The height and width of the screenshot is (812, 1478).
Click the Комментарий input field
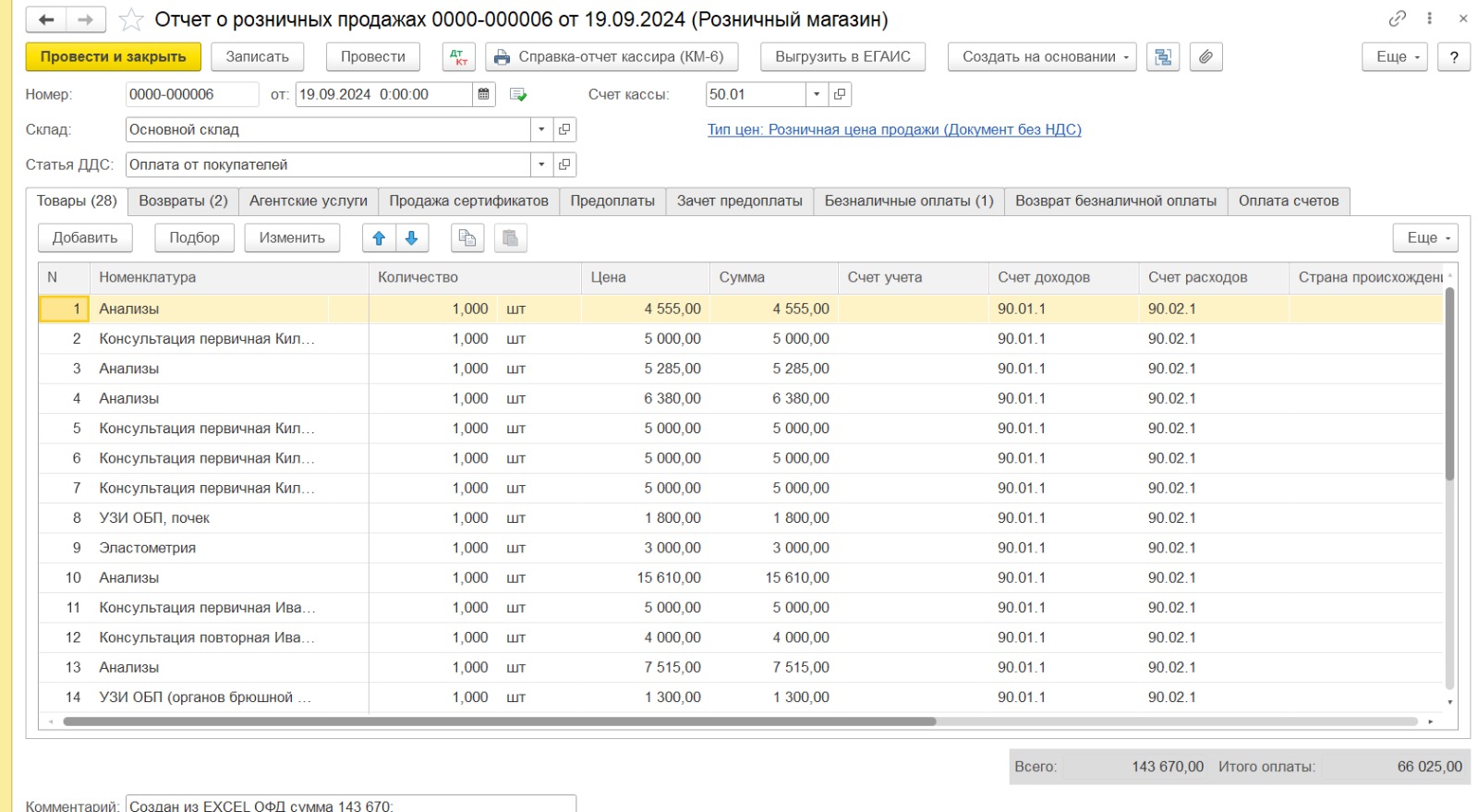351,805
